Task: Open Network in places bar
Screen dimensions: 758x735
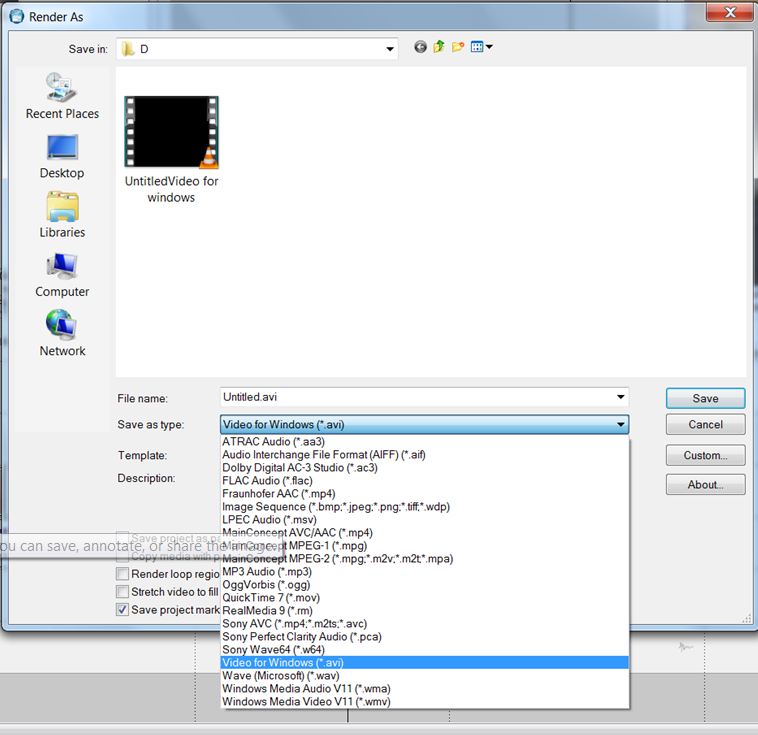Action: pos(62,334)
